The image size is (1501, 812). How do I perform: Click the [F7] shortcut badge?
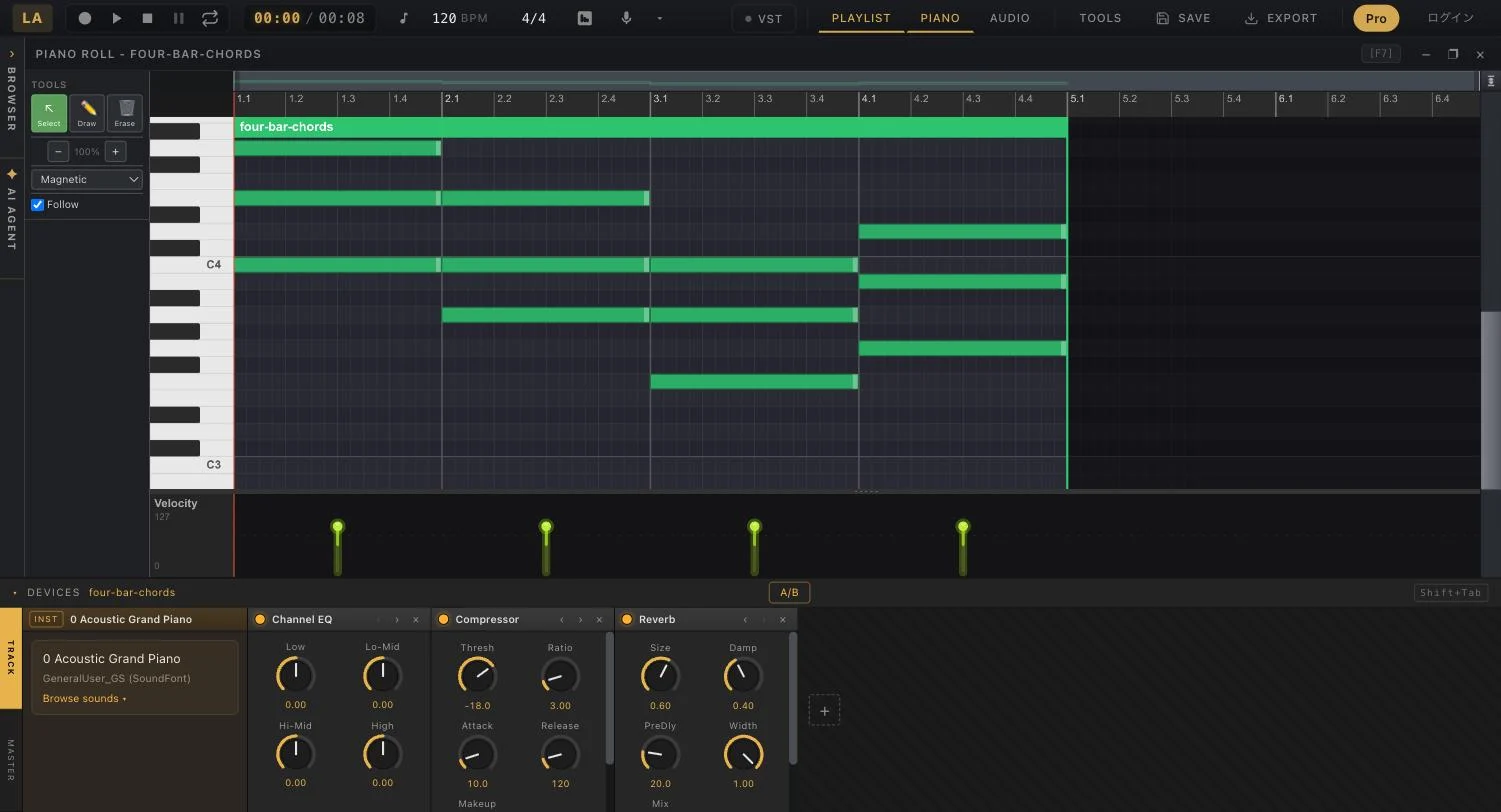pyautogui.click(x=1381, y=54)
